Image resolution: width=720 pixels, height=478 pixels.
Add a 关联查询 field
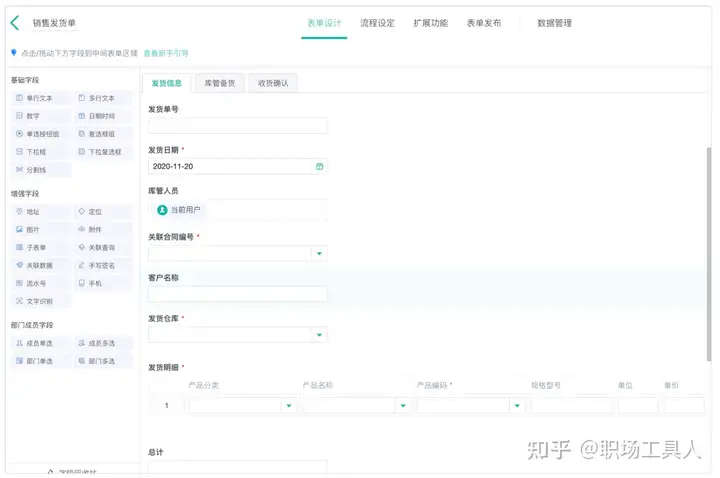(x=103, y=247)
